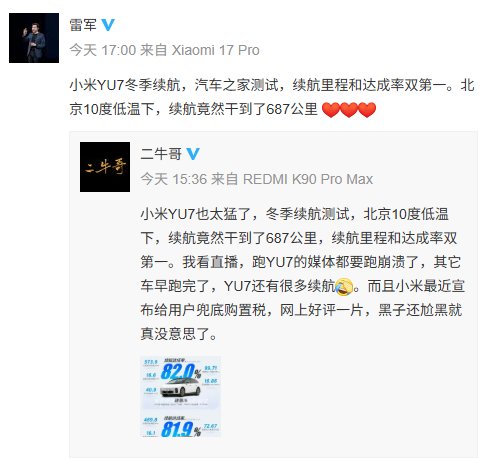Click the last red heart emoji
Image resolution: width=480 pixels, height=459 pixels.
coord(367,110)
